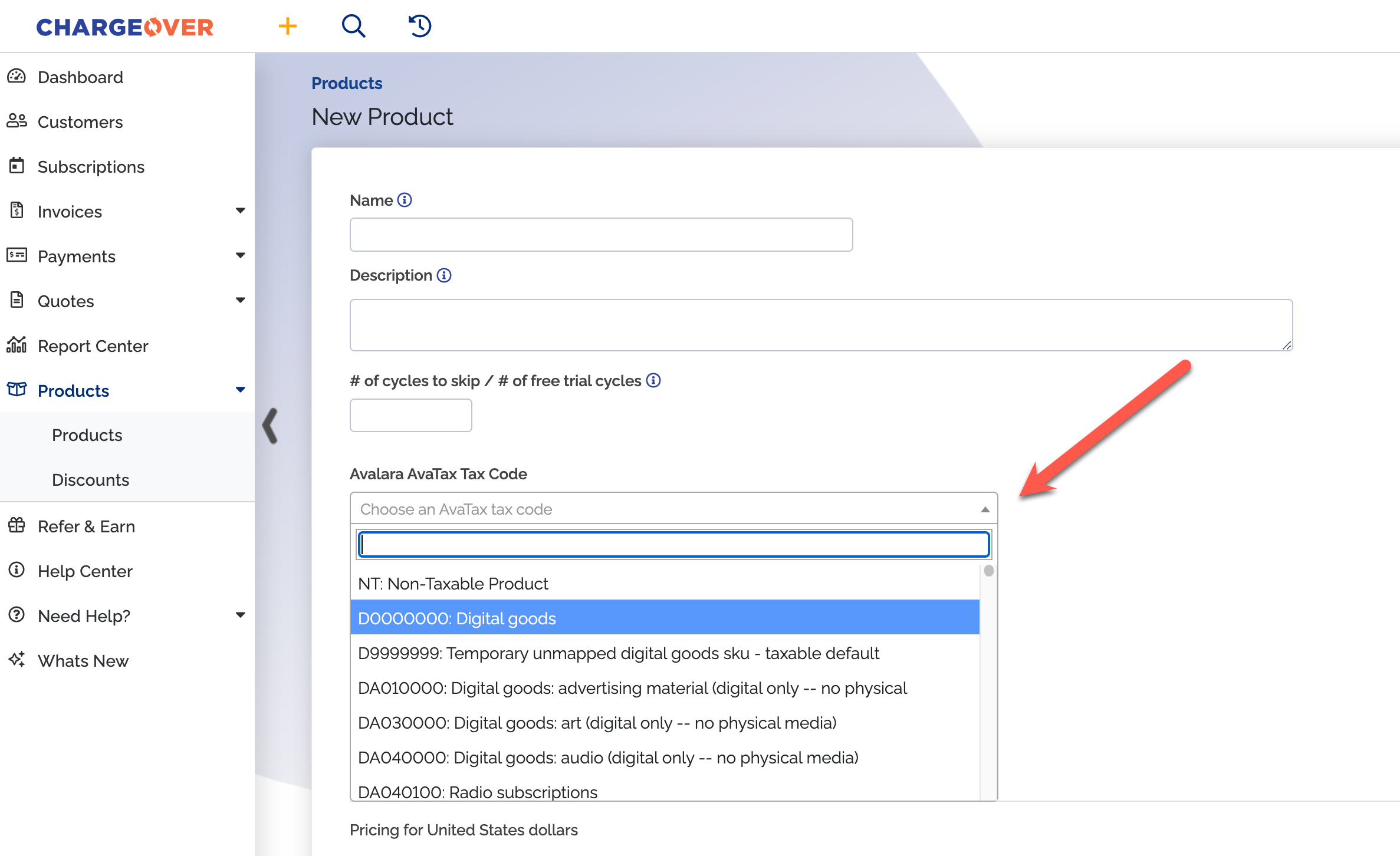Expand the Payments menu arrow

pos(240,256)
